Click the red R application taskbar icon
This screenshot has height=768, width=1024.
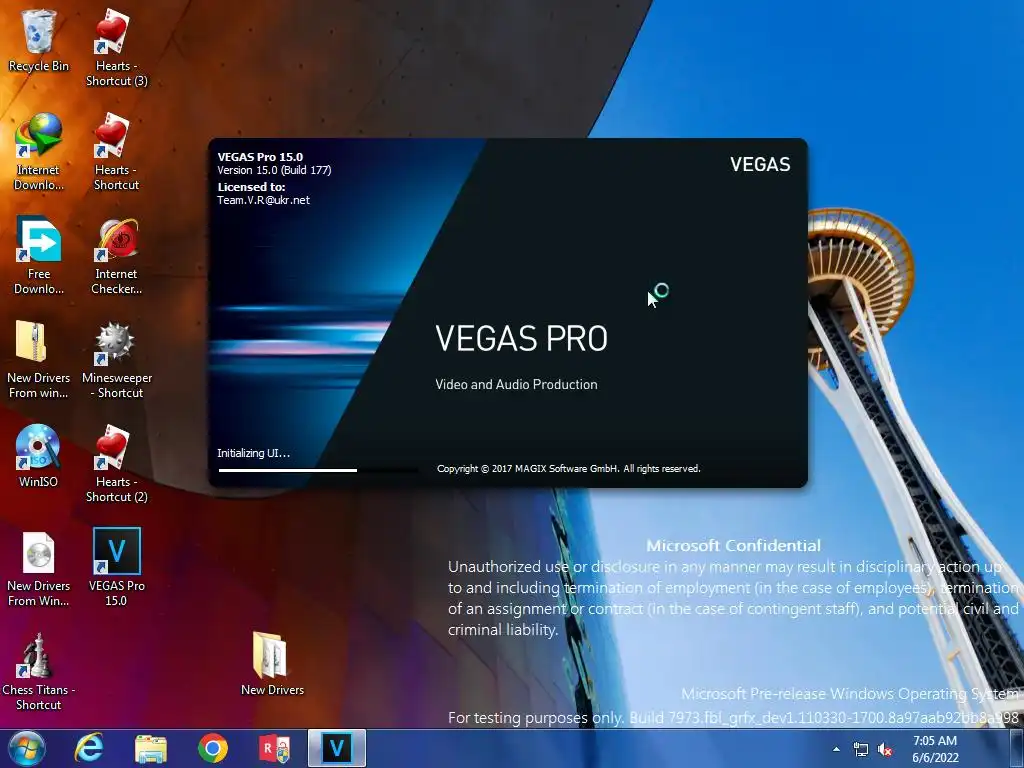point(275,748)
